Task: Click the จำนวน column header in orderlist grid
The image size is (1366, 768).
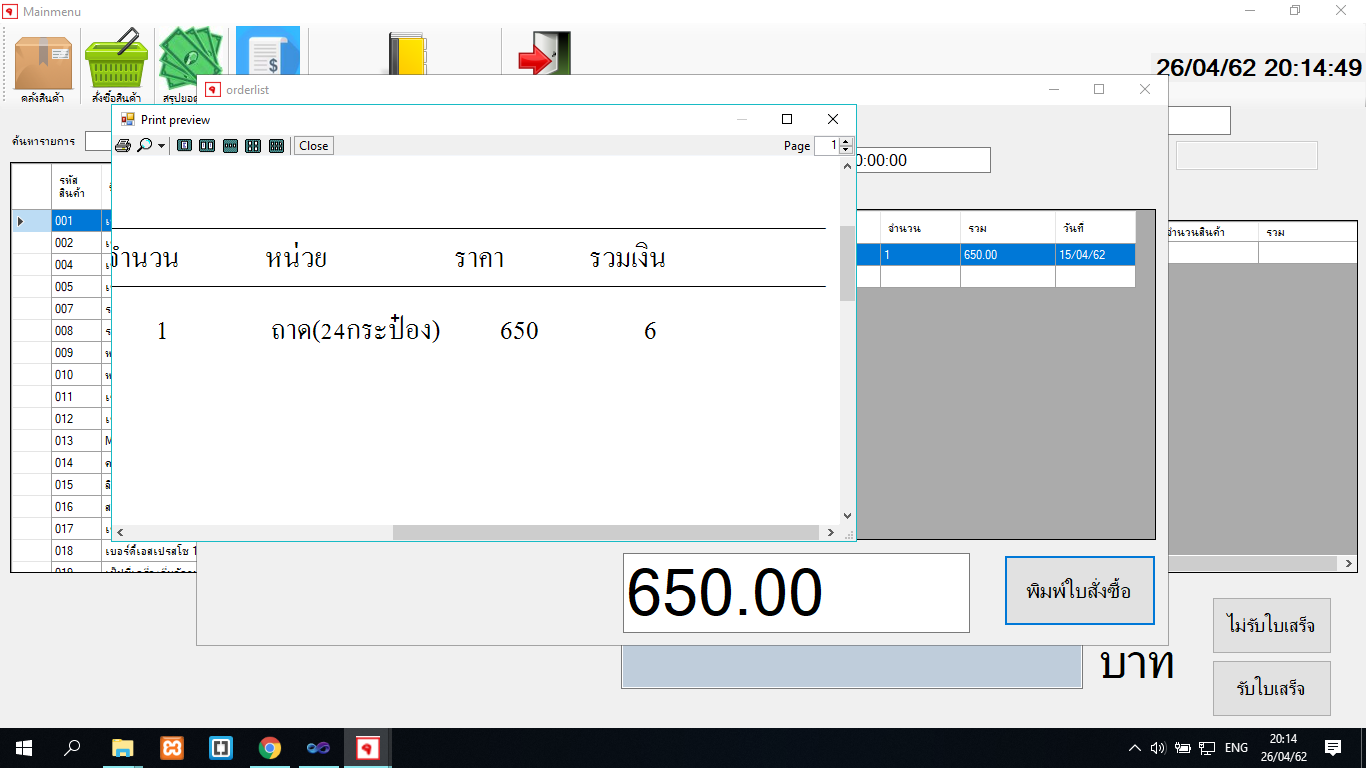Action: [920, 228]
